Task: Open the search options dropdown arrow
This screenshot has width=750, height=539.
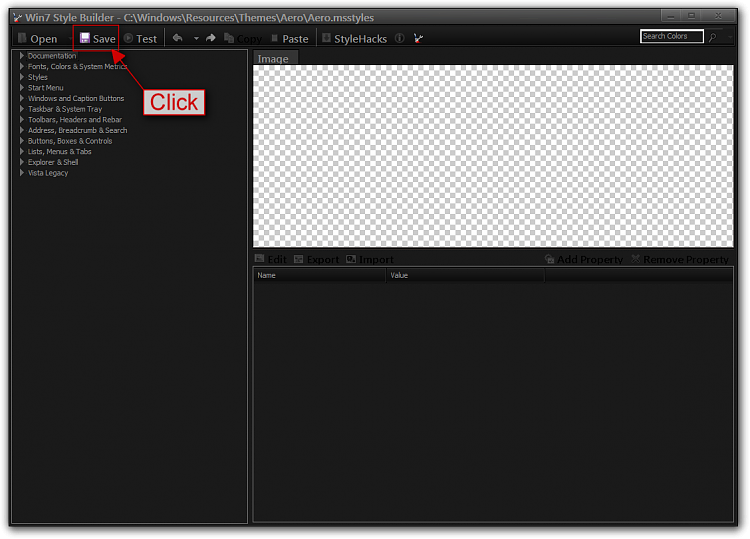Action: tap(729, 37)
